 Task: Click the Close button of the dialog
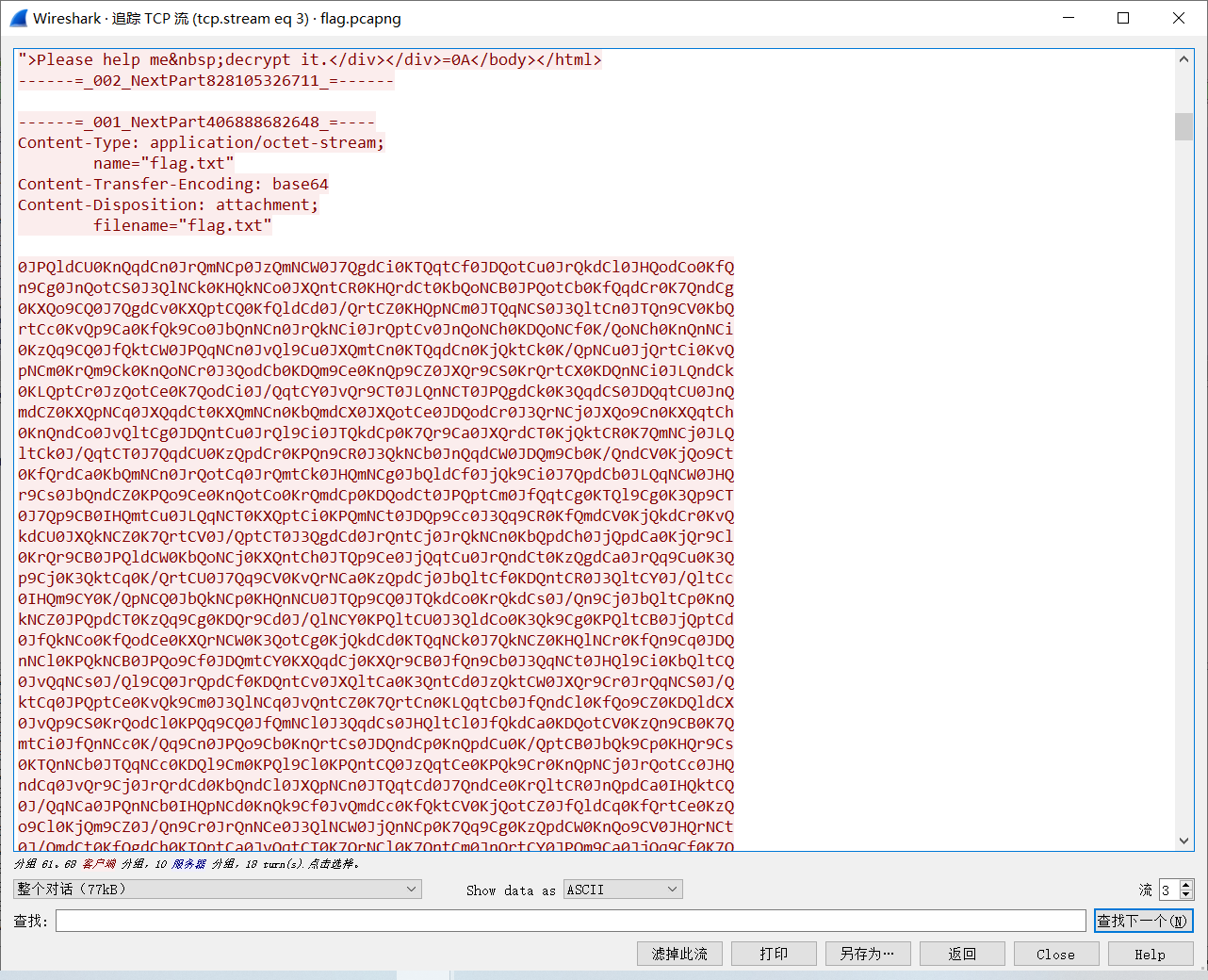pyautogui.click(x=1056, y=953)
